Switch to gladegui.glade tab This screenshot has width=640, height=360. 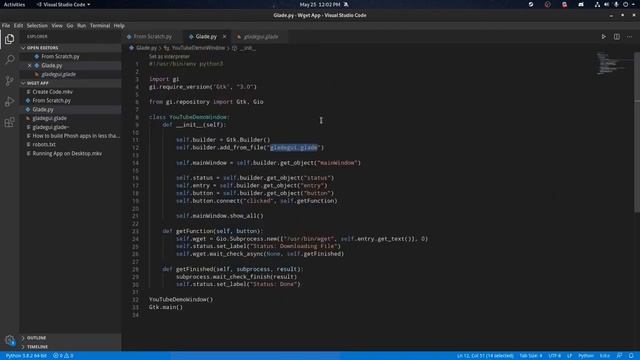coord(260,37)
